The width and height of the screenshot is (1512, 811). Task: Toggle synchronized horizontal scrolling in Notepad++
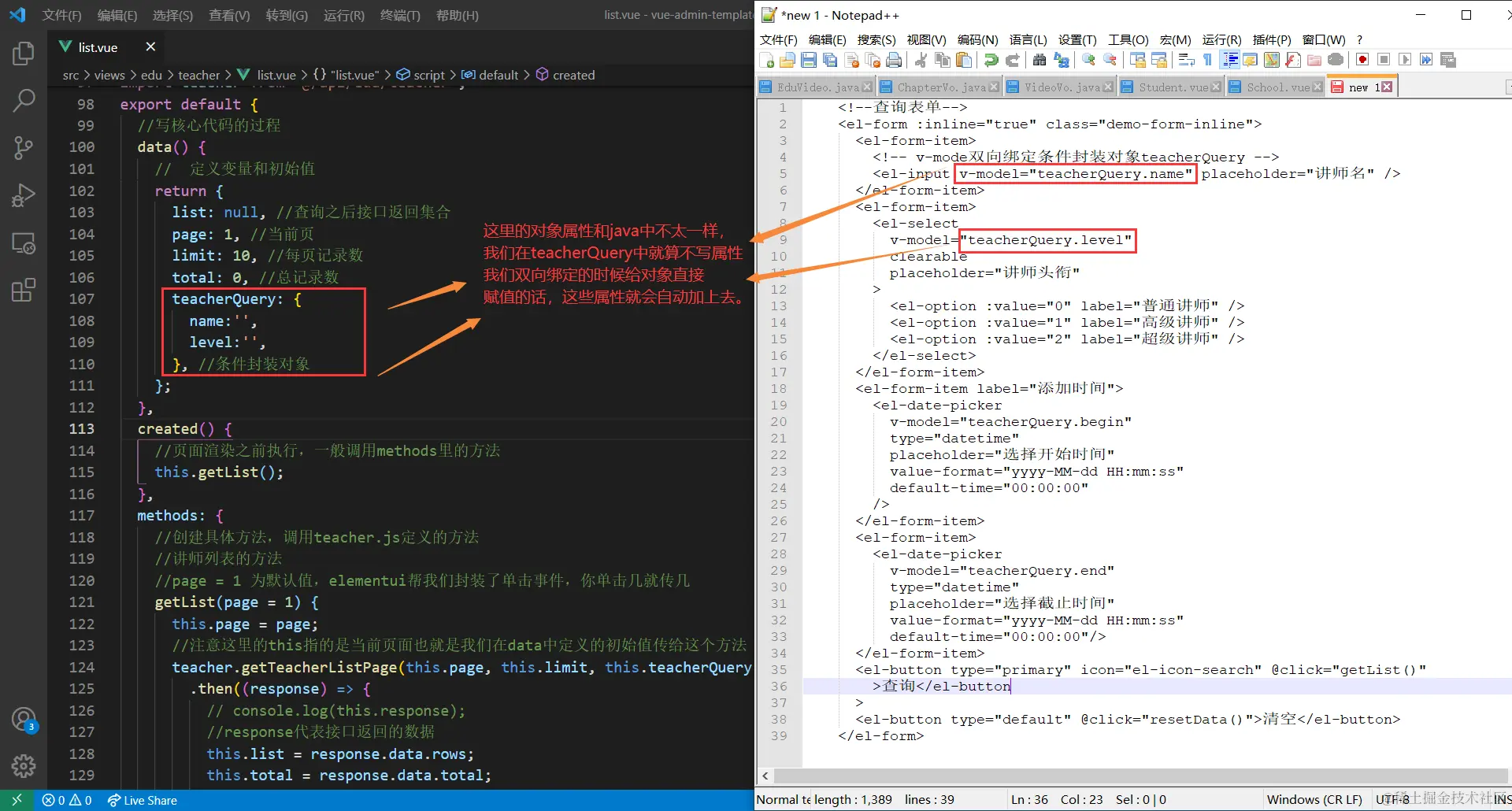pos(1158,60)
